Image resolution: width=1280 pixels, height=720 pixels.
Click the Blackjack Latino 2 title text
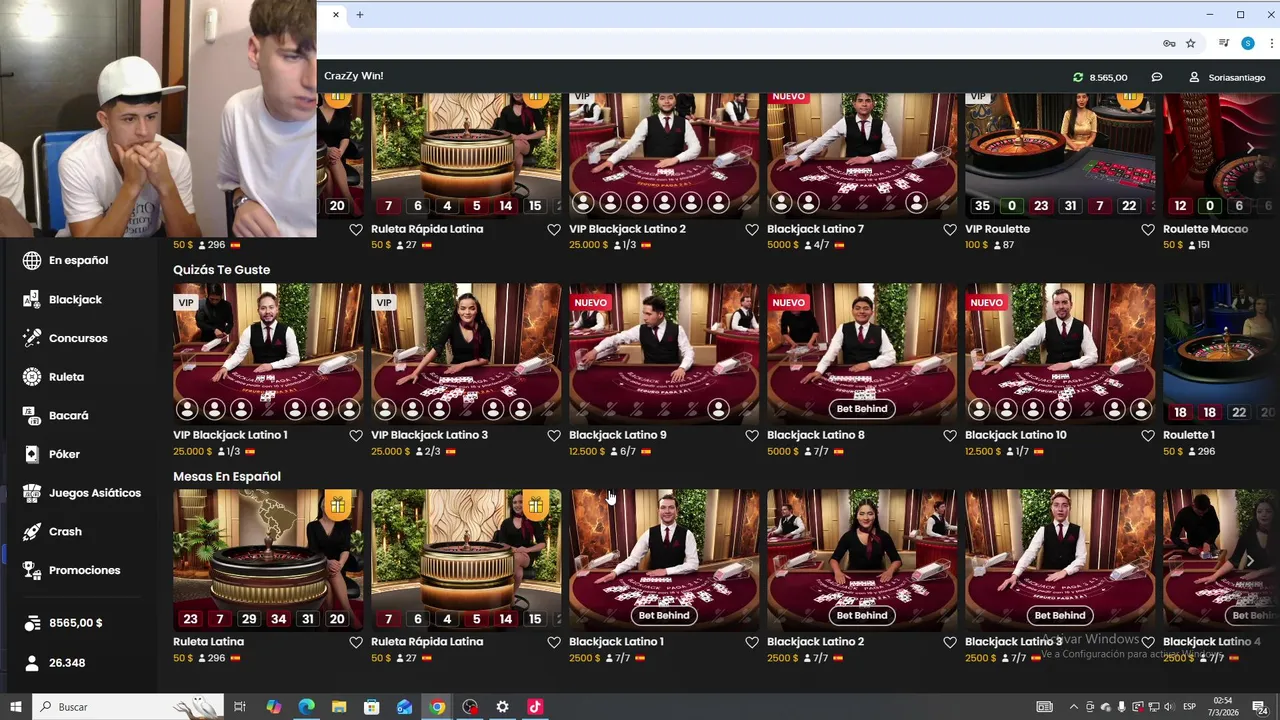coord(815,642)
